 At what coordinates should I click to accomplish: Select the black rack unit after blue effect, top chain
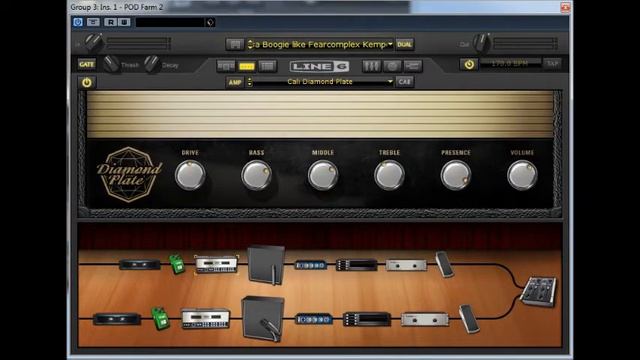(x=357, y=264)
